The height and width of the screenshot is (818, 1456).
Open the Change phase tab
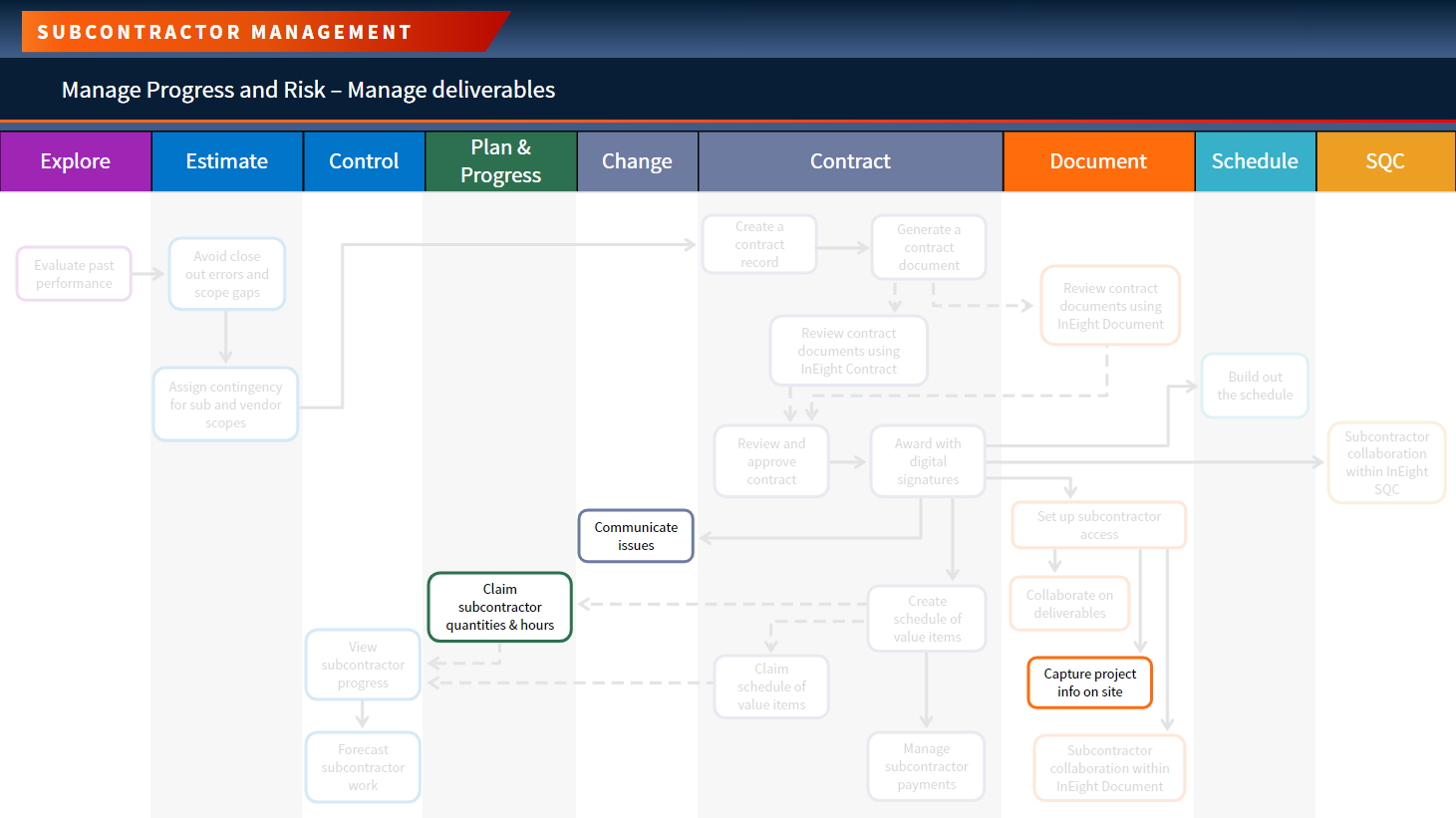coord(637,161)
